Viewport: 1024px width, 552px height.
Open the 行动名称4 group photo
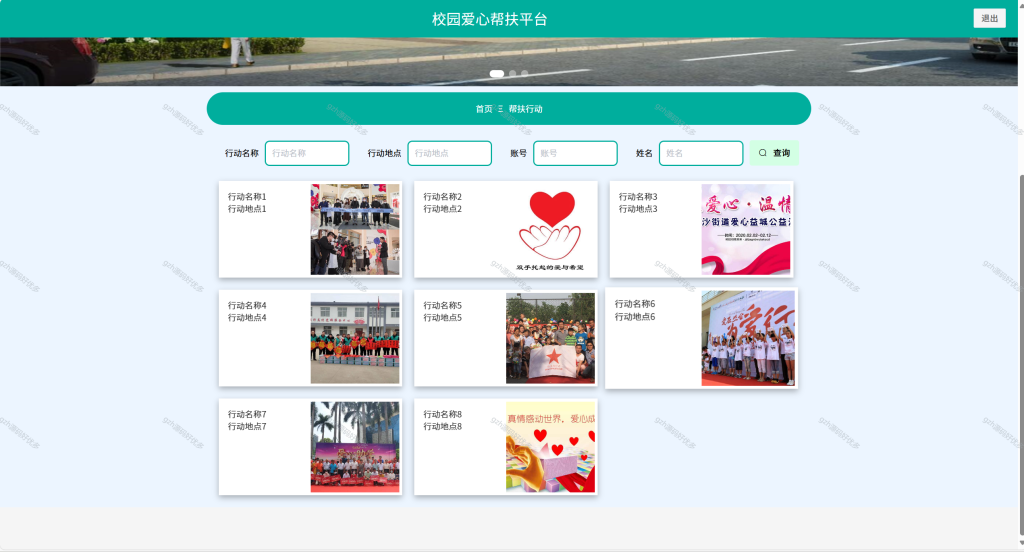pos(355,338)
